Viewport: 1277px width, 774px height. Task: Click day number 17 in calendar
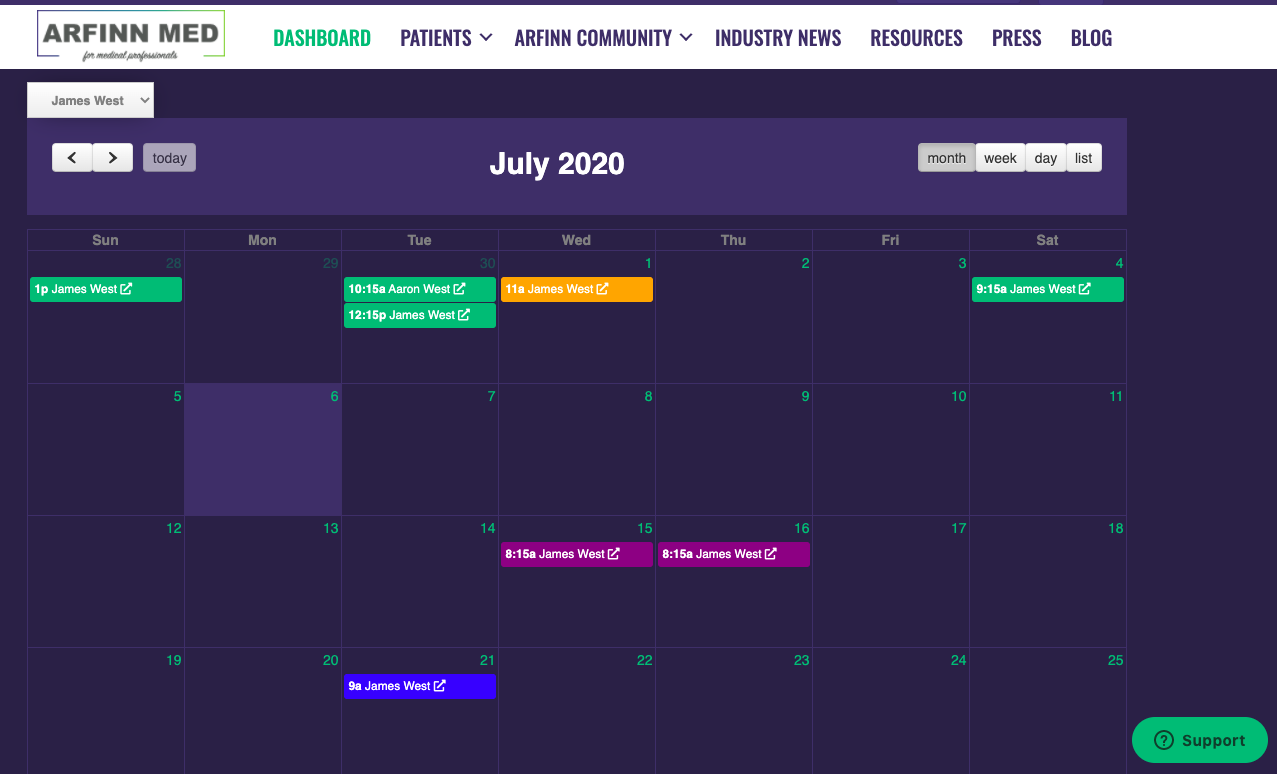959,528
